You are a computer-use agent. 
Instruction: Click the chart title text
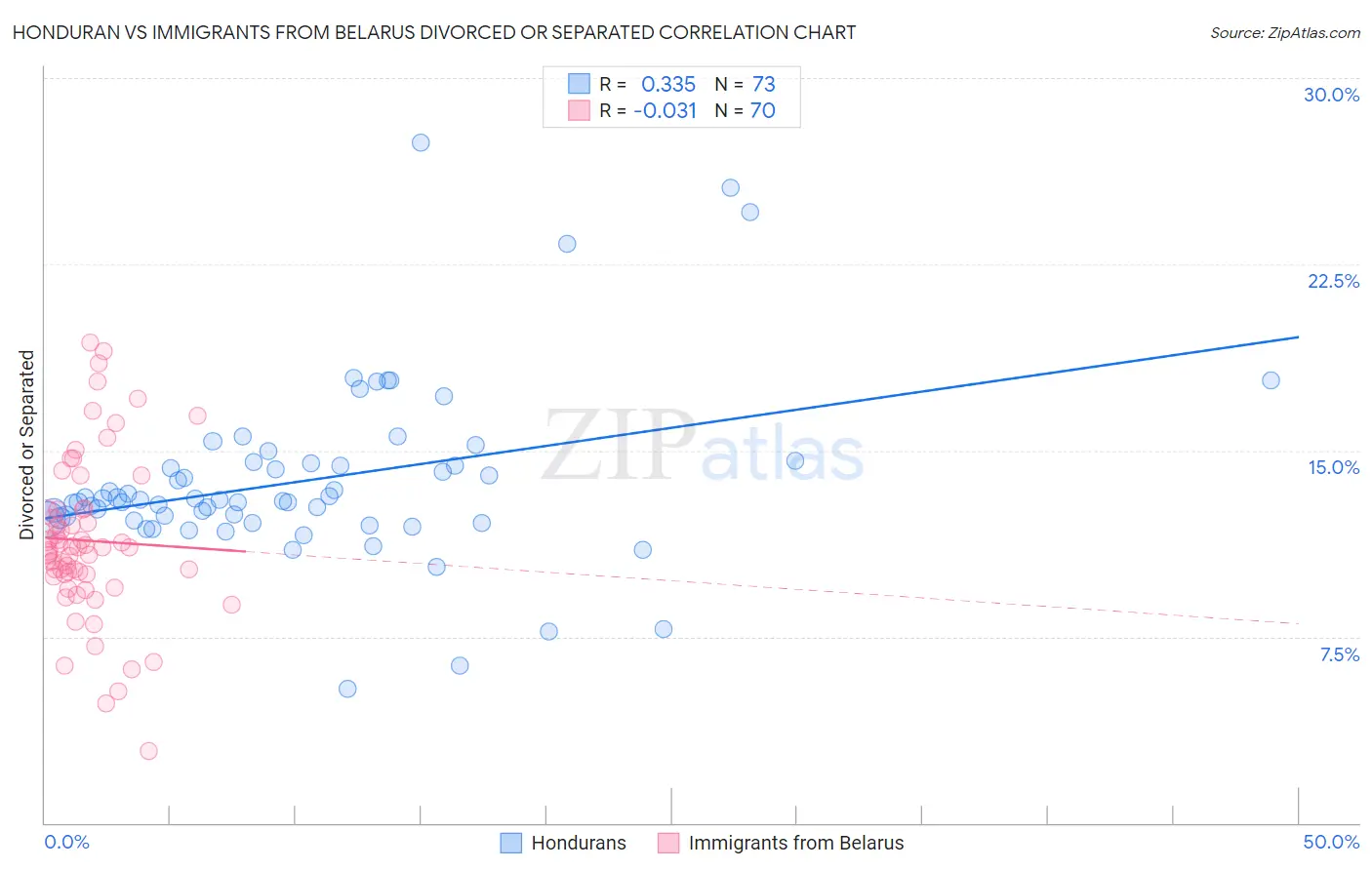[x=434, y=32]
